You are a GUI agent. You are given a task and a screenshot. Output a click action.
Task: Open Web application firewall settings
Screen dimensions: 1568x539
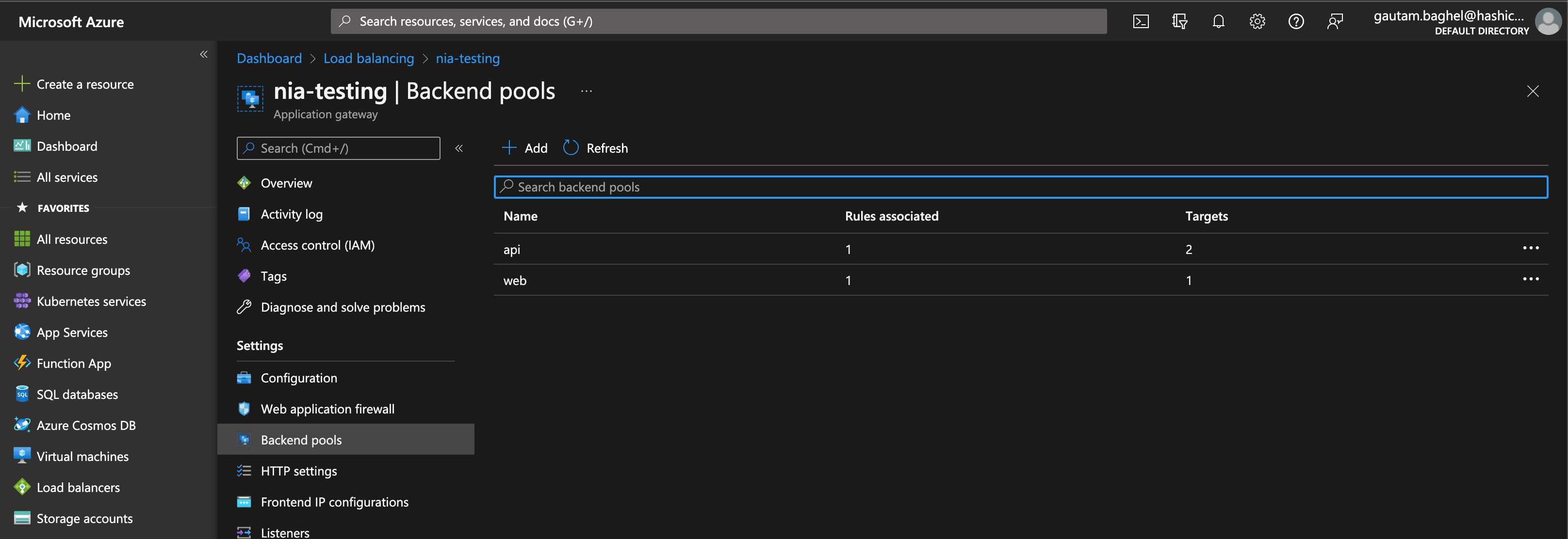point(327,409)
